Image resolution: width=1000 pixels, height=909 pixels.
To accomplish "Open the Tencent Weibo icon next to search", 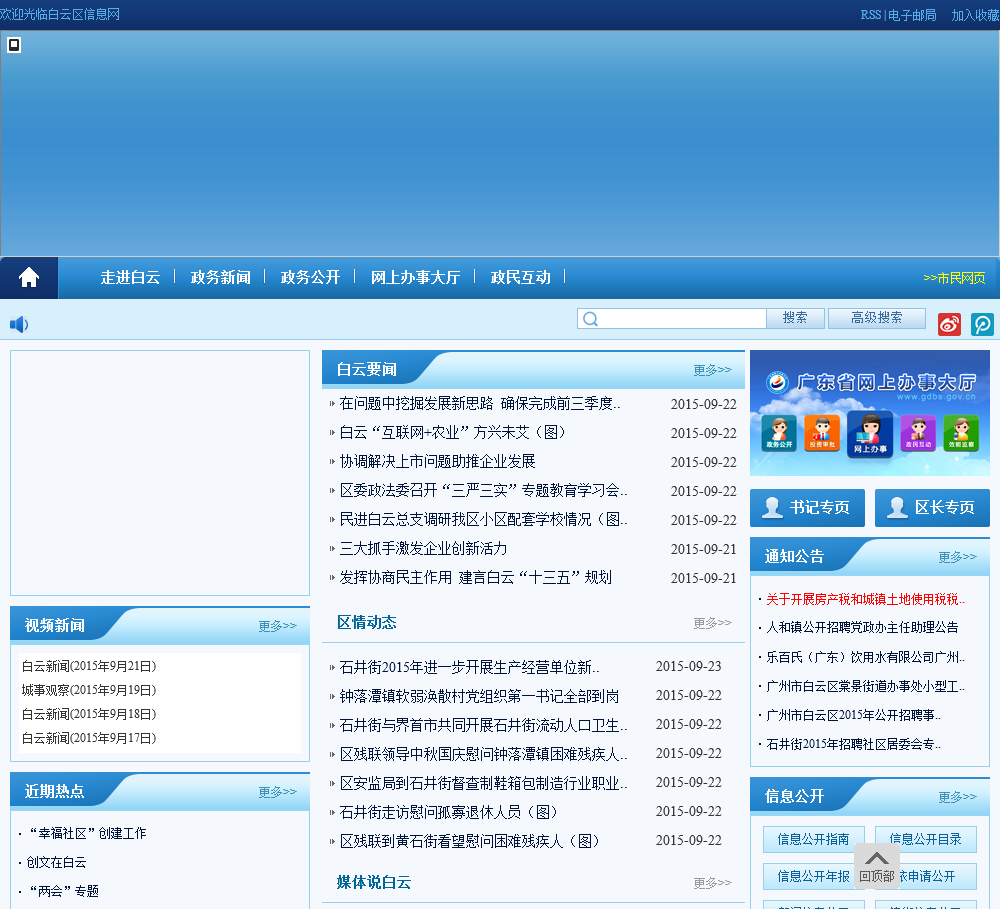I will (982, 324).
